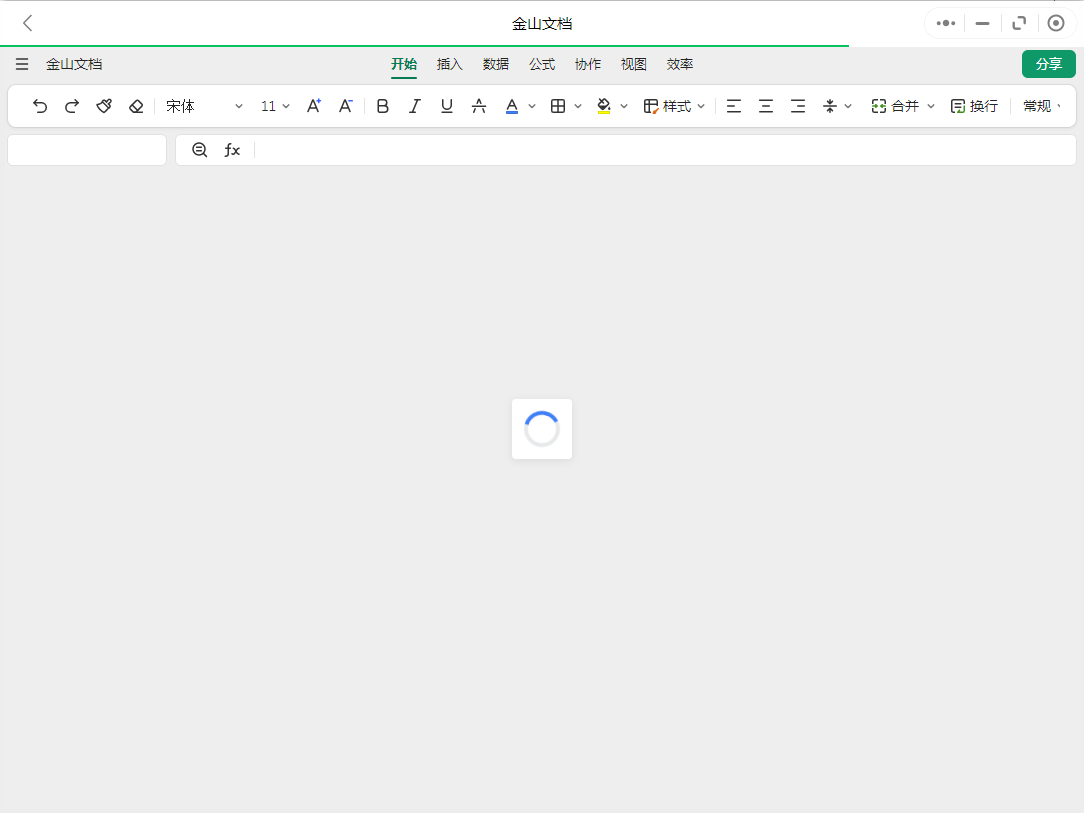Redo the last action
The height and width of the screenshot is (813, 1084).
72,106
